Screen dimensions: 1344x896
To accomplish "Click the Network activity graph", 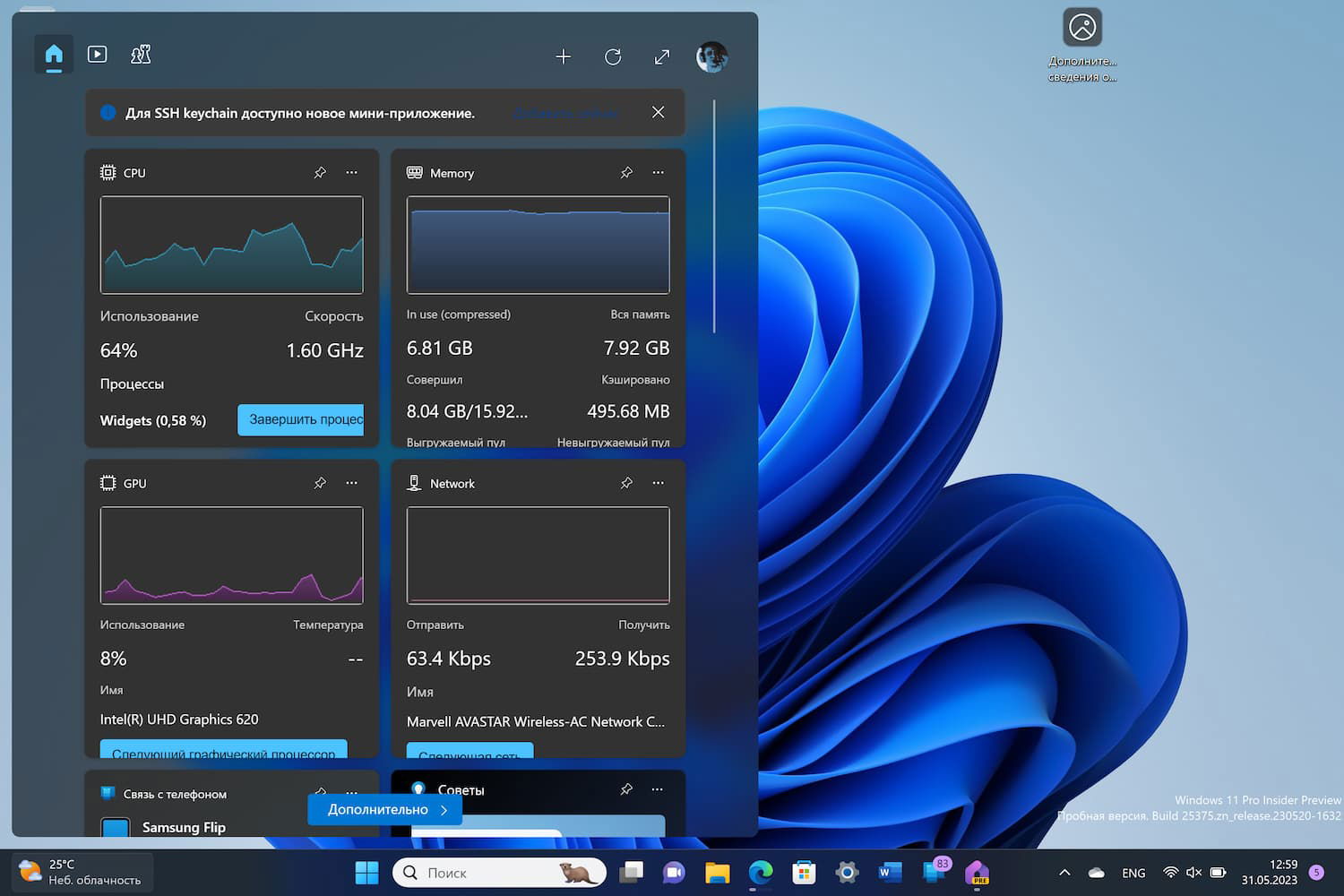I will point(538,556).
